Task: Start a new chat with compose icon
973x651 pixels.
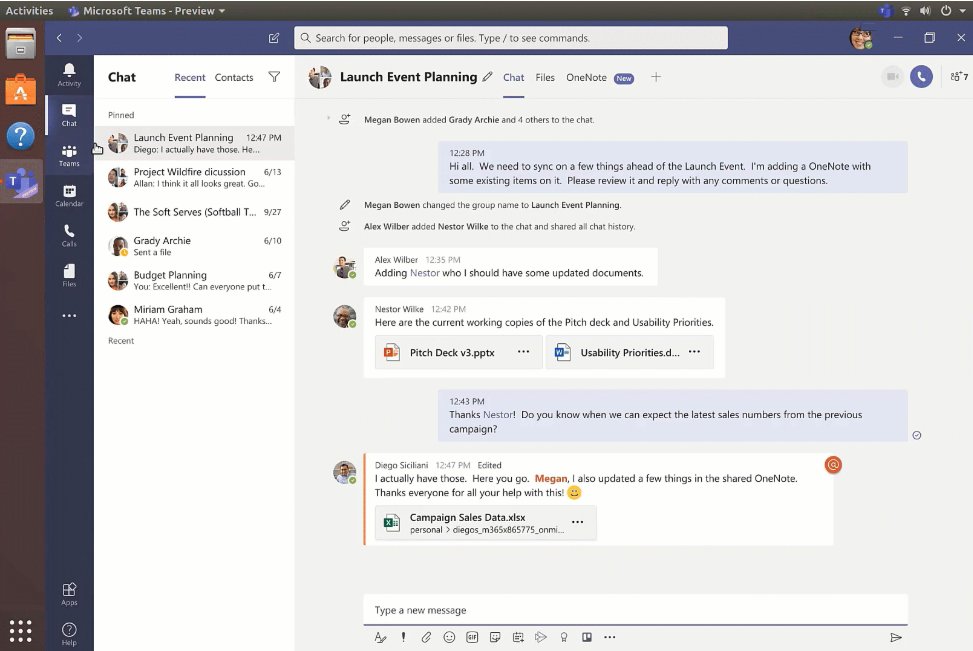Action: click(274, 38)
